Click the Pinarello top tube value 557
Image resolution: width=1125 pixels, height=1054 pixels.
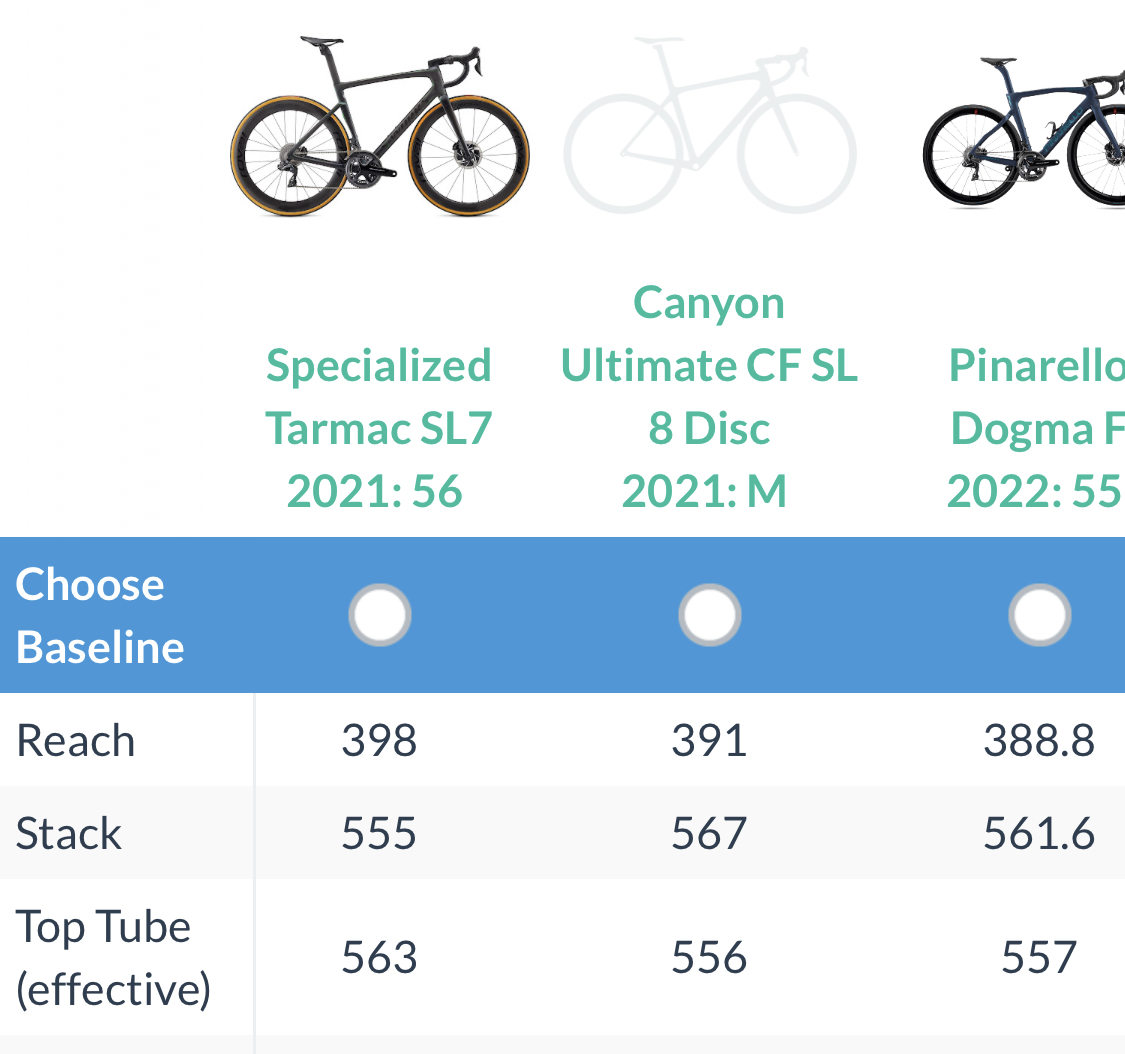click(x=1039, y=958)
